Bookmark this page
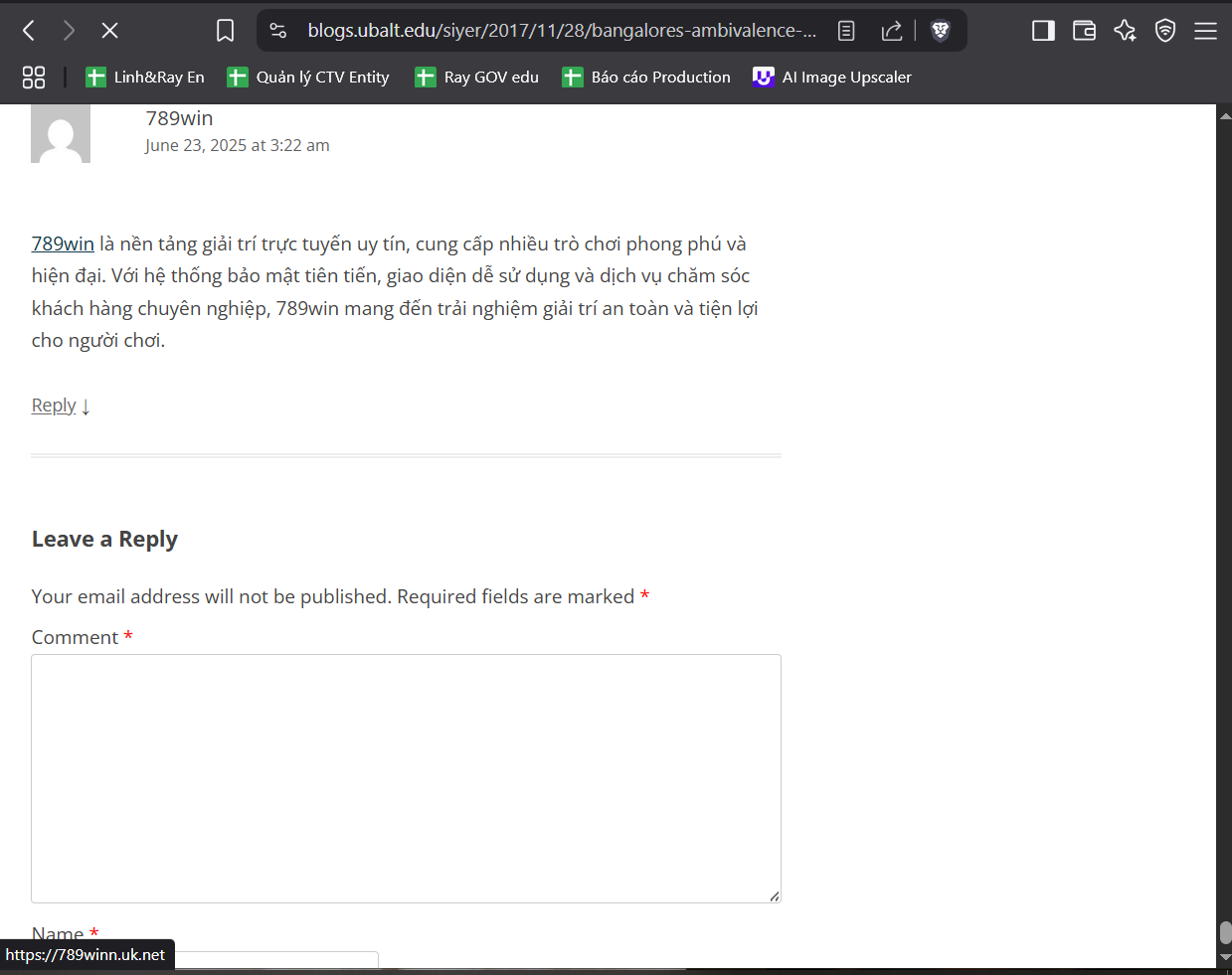This screenshot has height=975, width=1232. (x=226, y=31)
